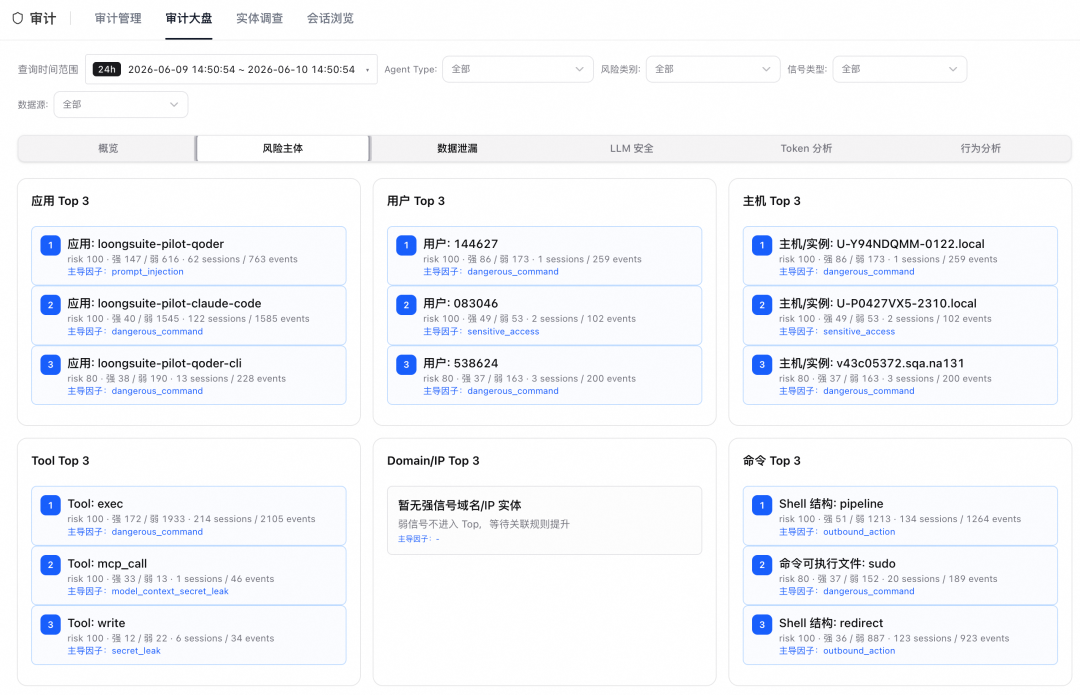1080x695 pixels.
Task: Select the 审计大盘 menu item
Action: [x=189, y=19]
